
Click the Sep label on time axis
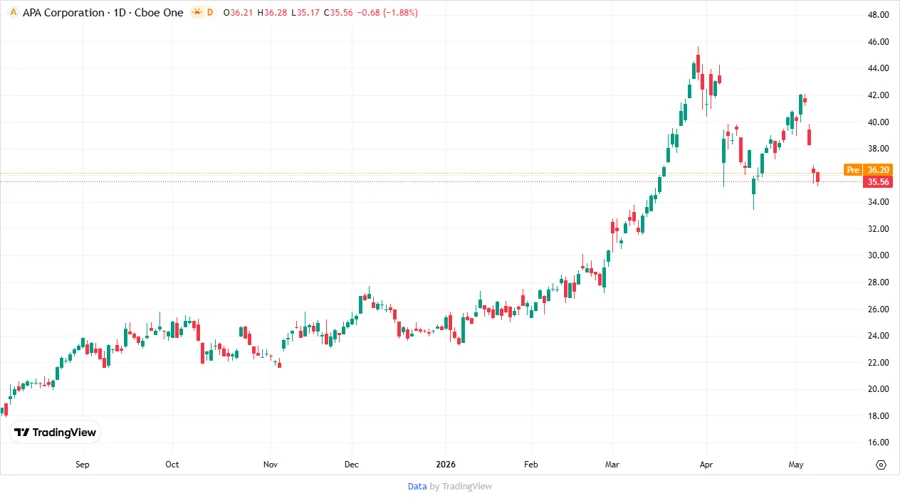[82, 464]
